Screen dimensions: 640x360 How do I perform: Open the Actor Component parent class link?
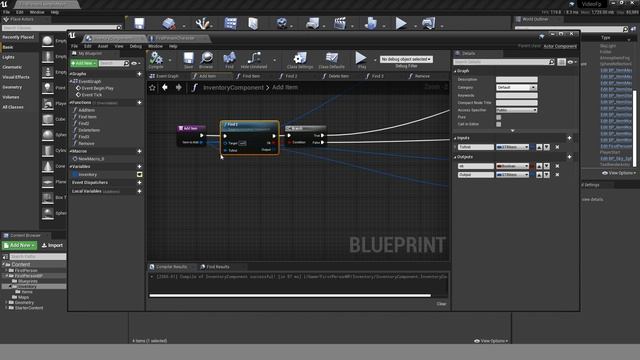[x=560, y=46]
